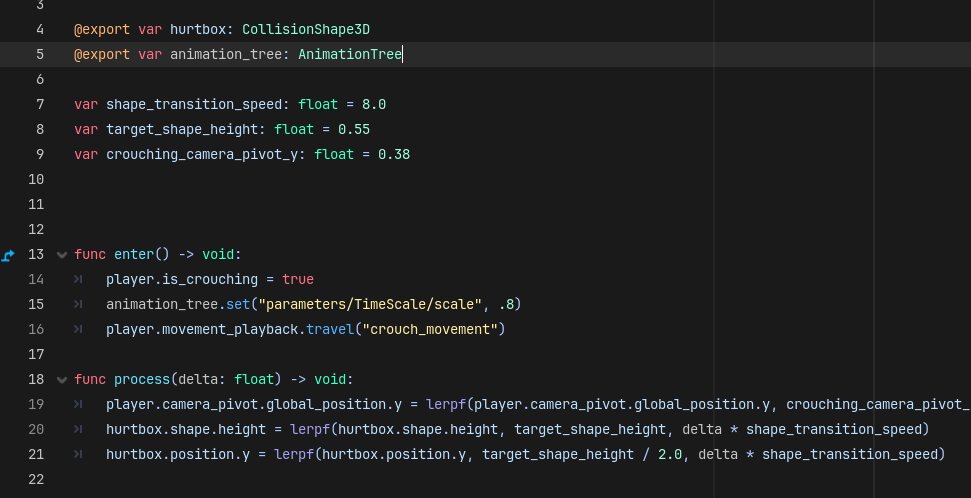Click is_crouching on line 14
The image size is (971, 498).
click(210, 280)
